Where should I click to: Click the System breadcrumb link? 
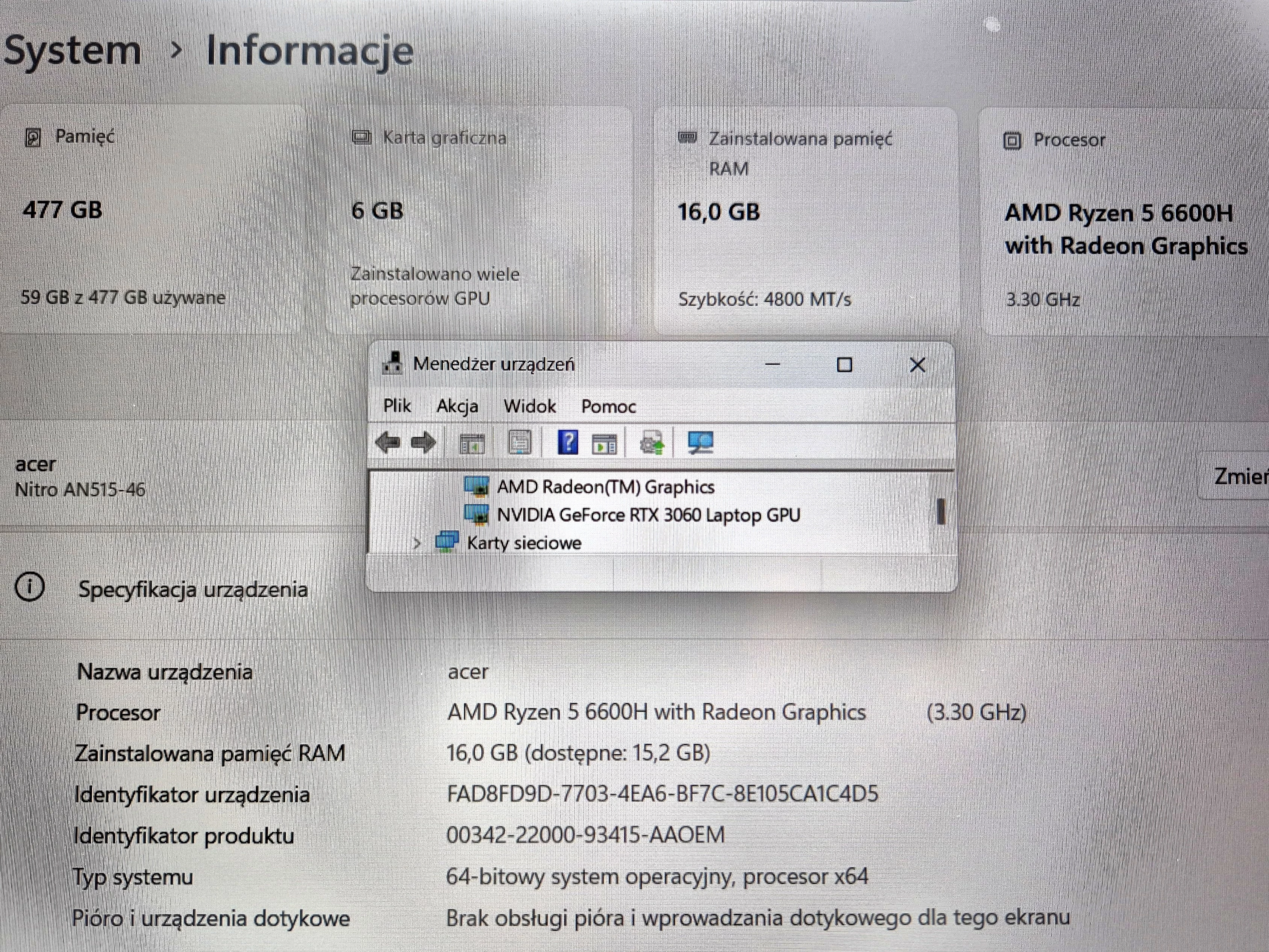pos(72,50)
